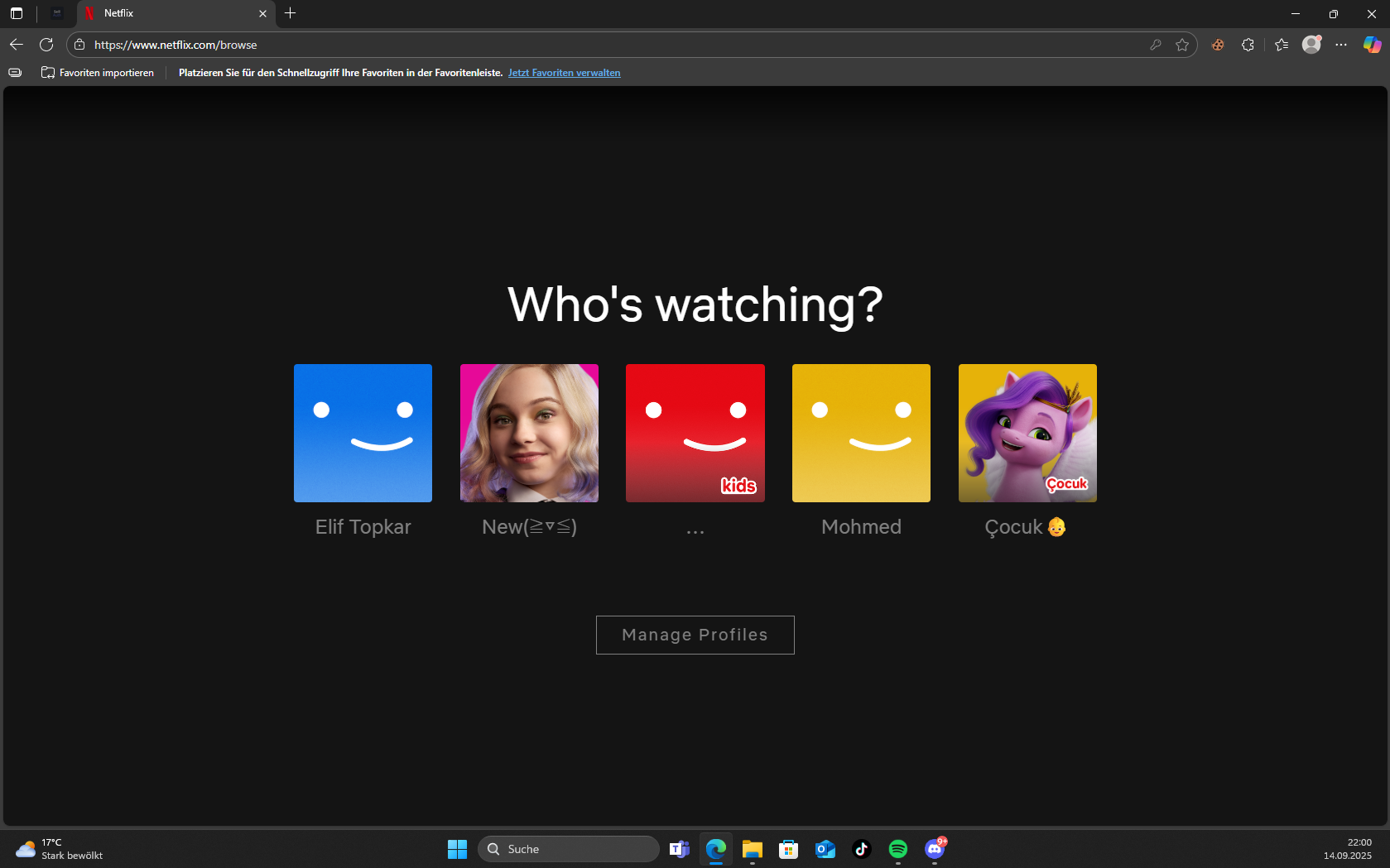Image resolution: width=1390 pixels, height=868 pixels.
Task: Open a new browser tab
Action: coord(290,13)
